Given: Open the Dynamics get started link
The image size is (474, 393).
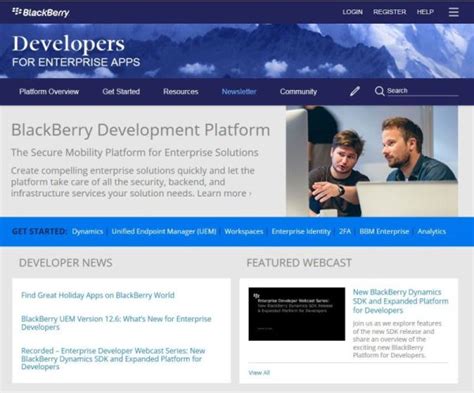Looking at the screenshot, I should click(x=87, y=231).
